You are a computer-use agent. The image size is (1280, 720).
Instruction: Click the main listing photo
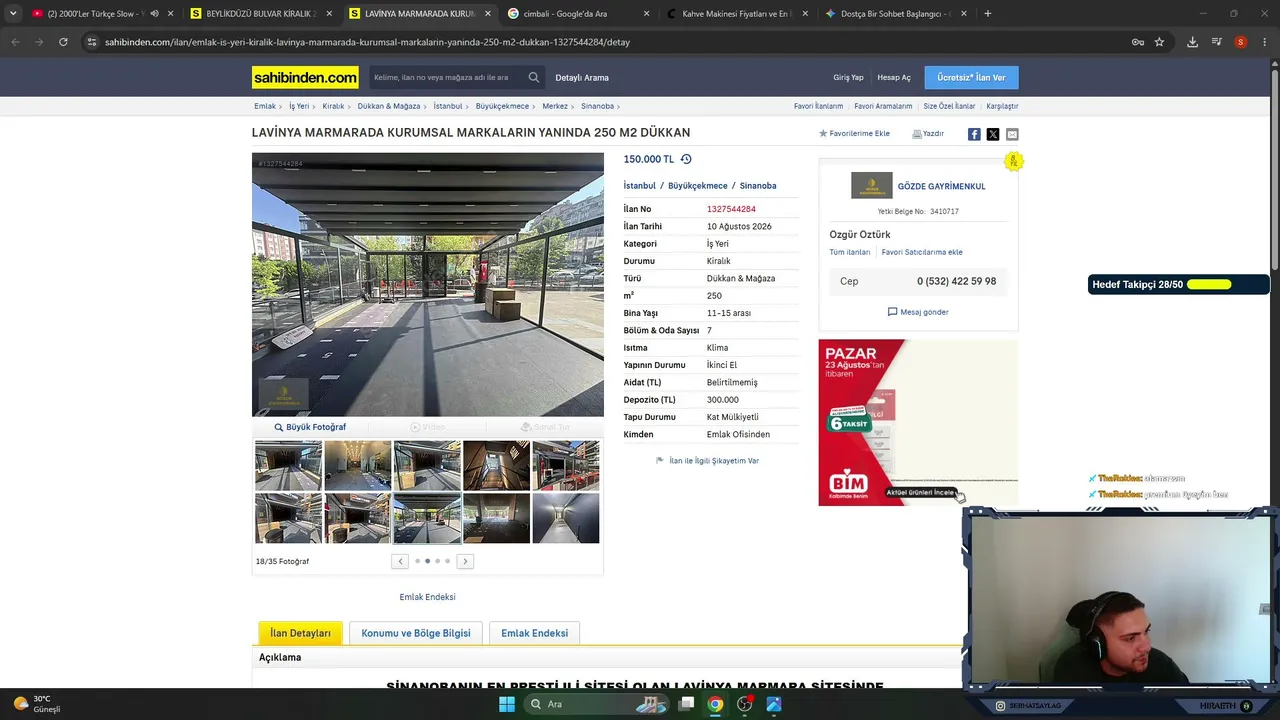tap(428, 284)
